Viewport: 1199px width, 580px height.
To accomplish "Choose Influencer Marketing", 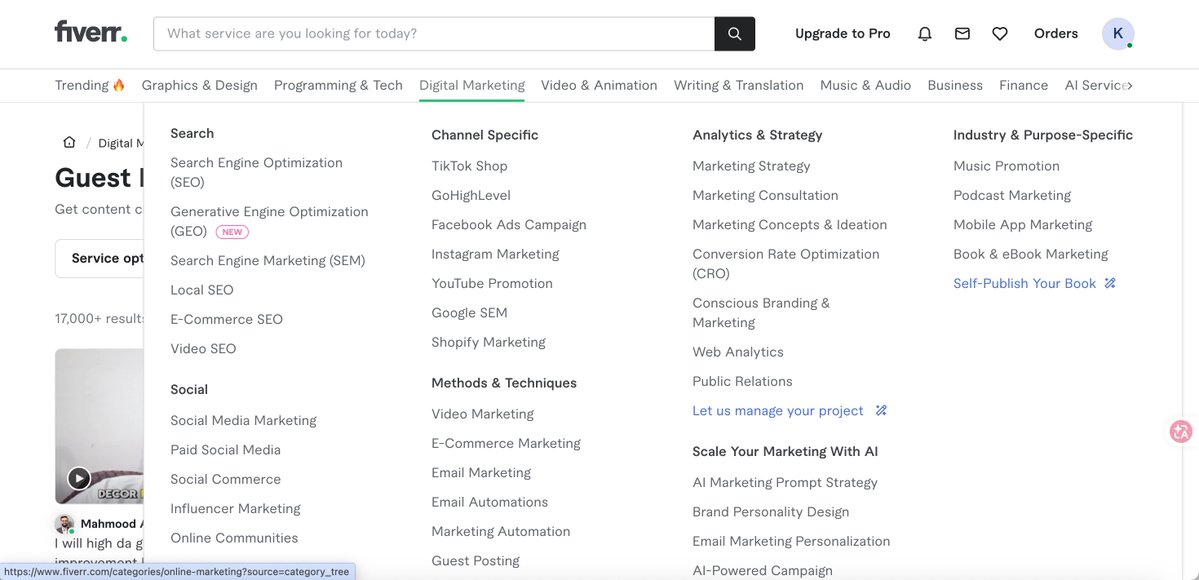I will coord(236,508).
